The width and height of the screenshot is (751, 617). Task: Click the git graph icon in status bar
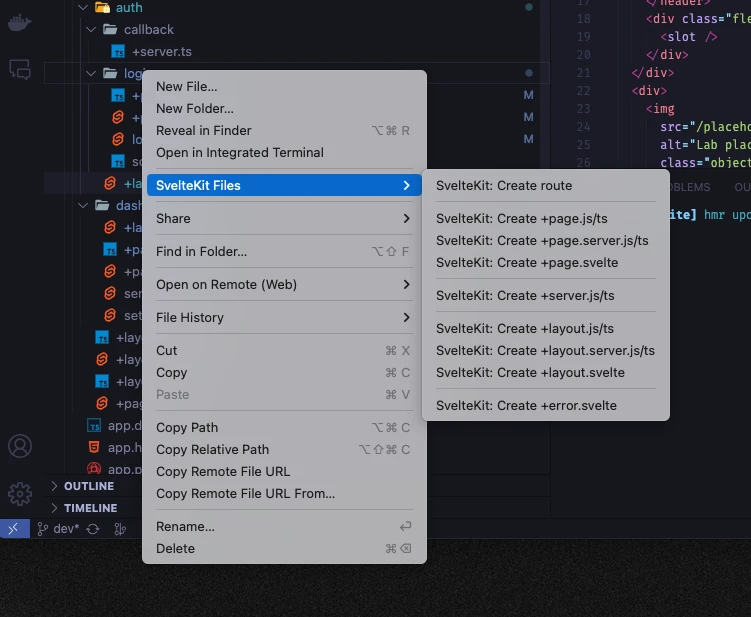click(x=120, y=529)
